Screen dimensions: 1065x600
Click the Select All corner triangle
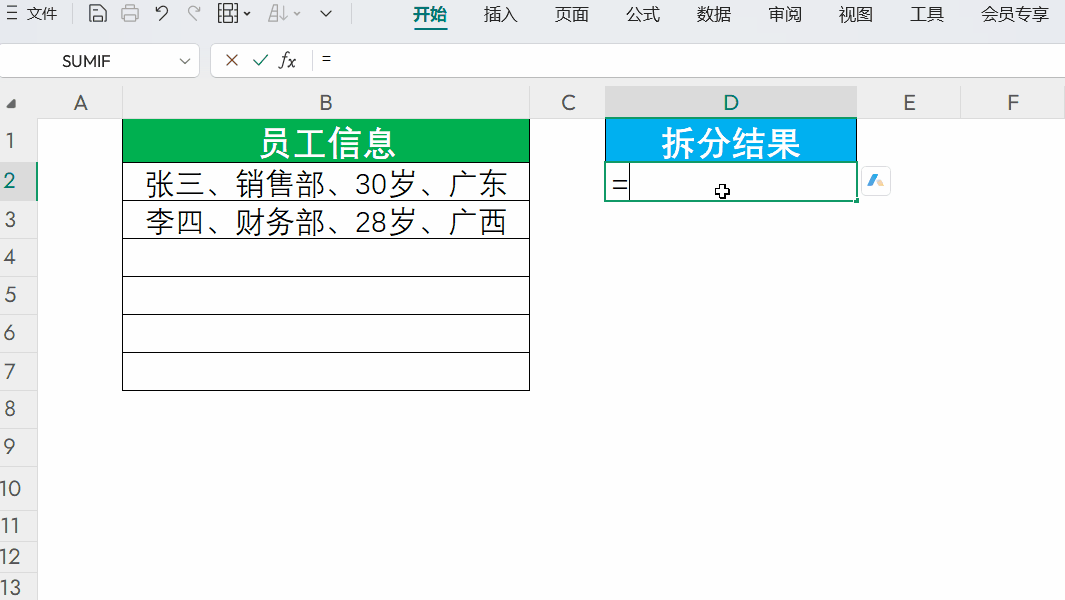[12, 103]
